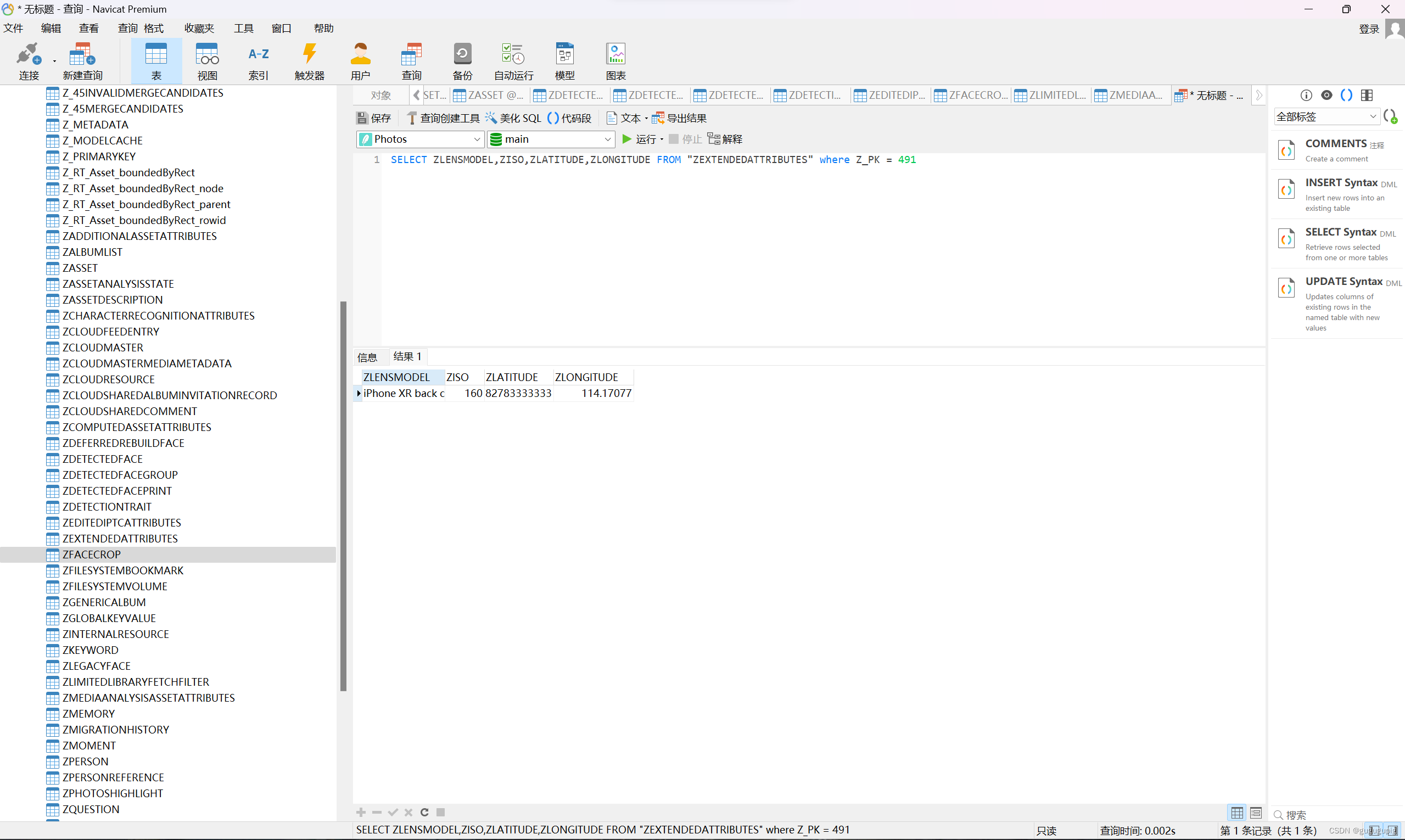Screen dimensions: 1405x840
Task: Open the main database dropdown
Action: coord(551,139)
